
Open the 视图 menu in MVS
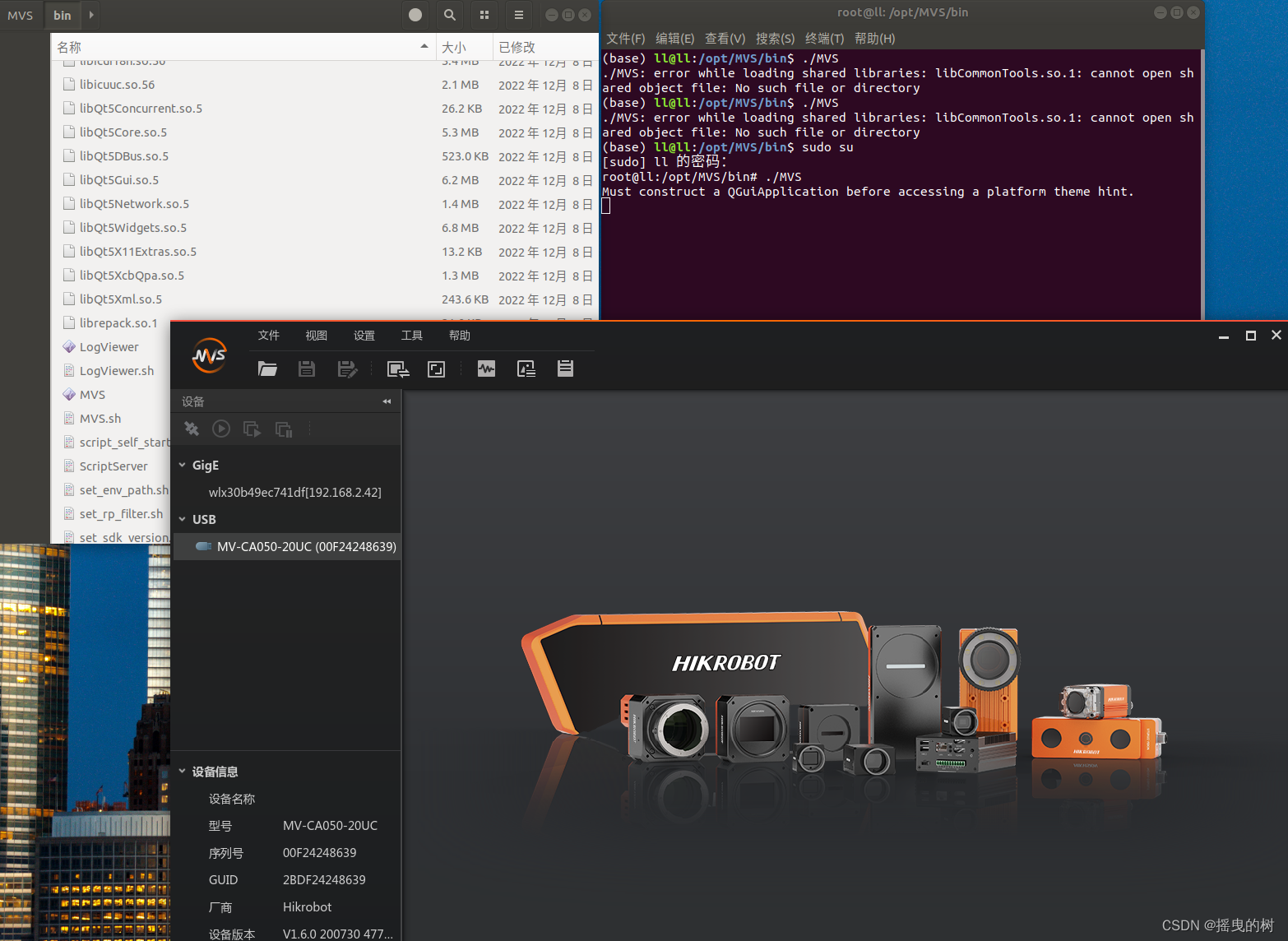point(317,335)
